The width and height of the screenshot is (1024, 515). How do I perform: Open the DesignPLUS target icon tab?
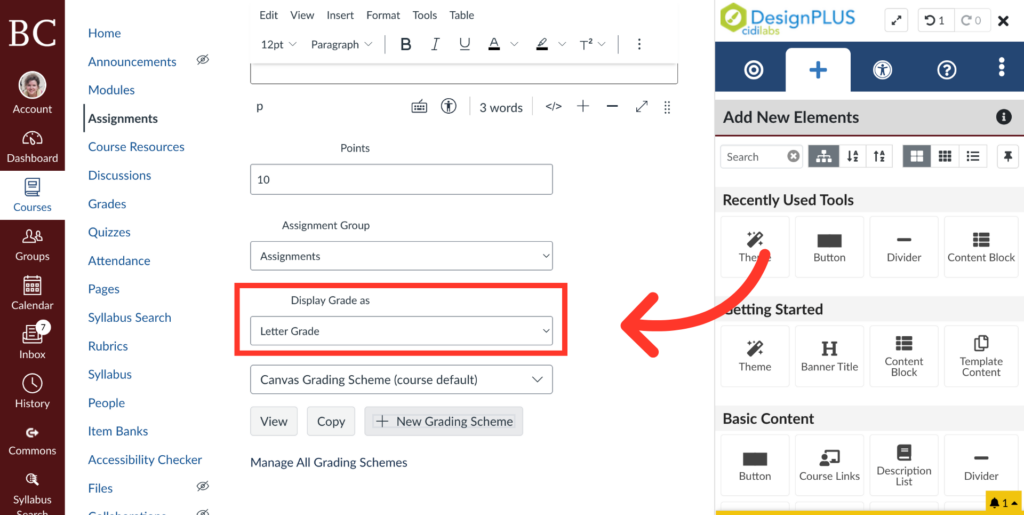tap(754, 70)
